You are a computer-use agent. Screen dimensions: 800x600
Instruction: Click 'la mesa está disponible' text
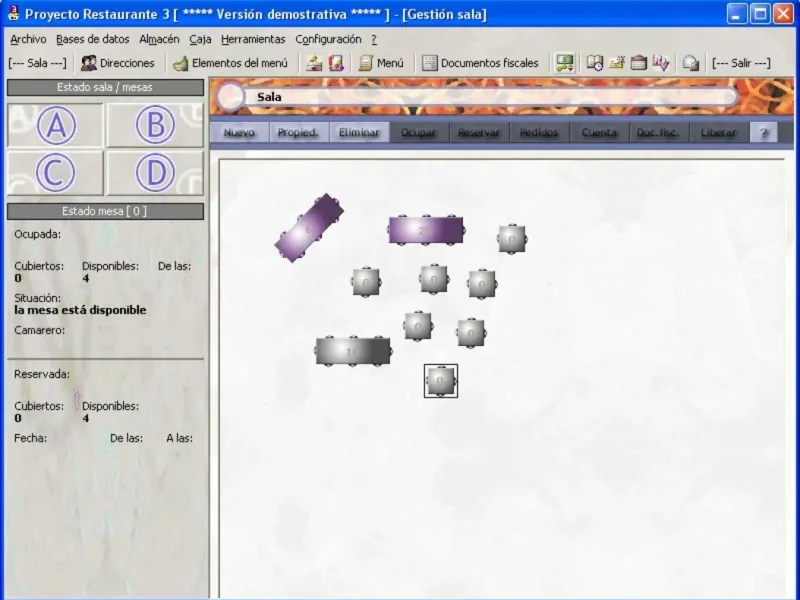(x=80, y=310)
